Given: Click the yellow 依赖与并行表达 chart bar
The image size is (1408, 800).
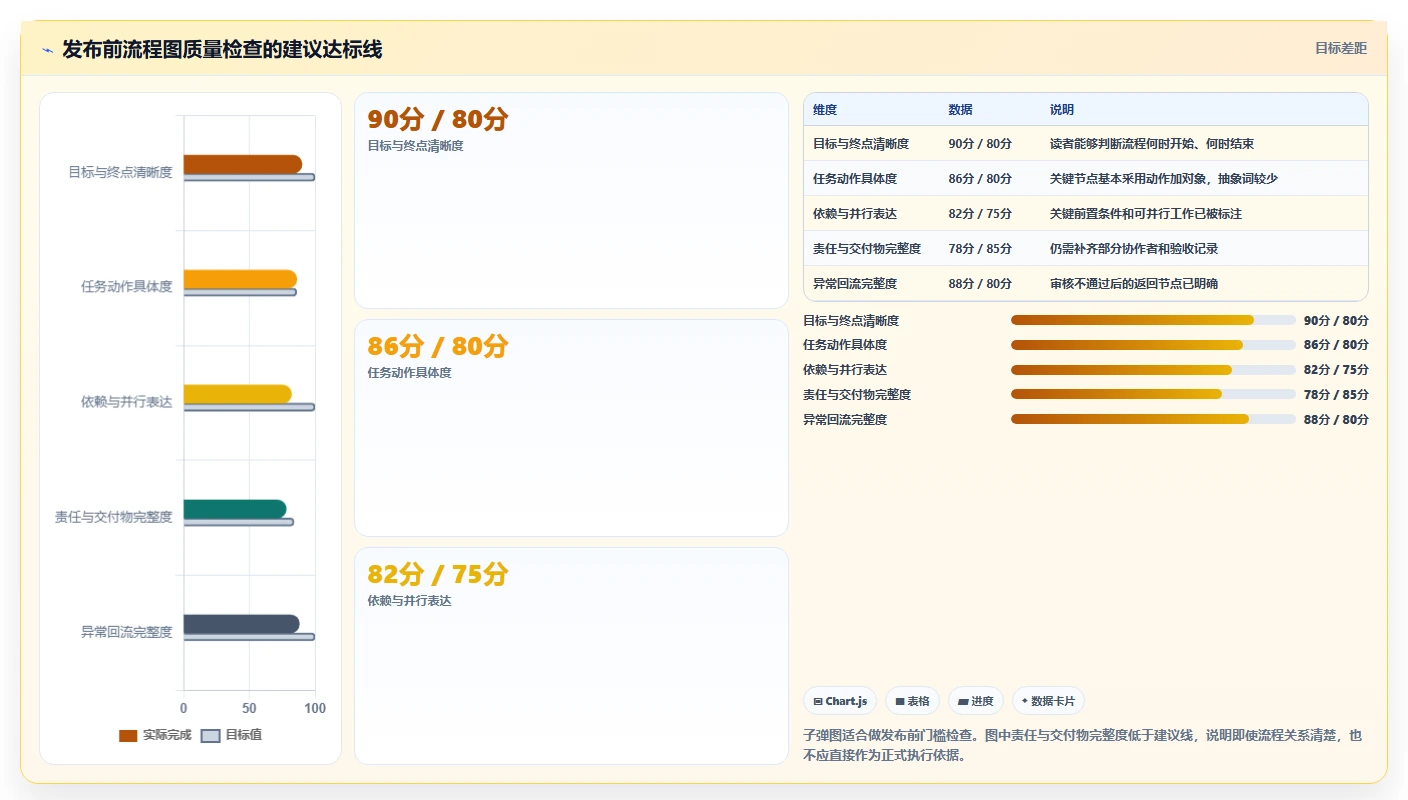Looking at the screenshot, I should (x=237, y=394).
